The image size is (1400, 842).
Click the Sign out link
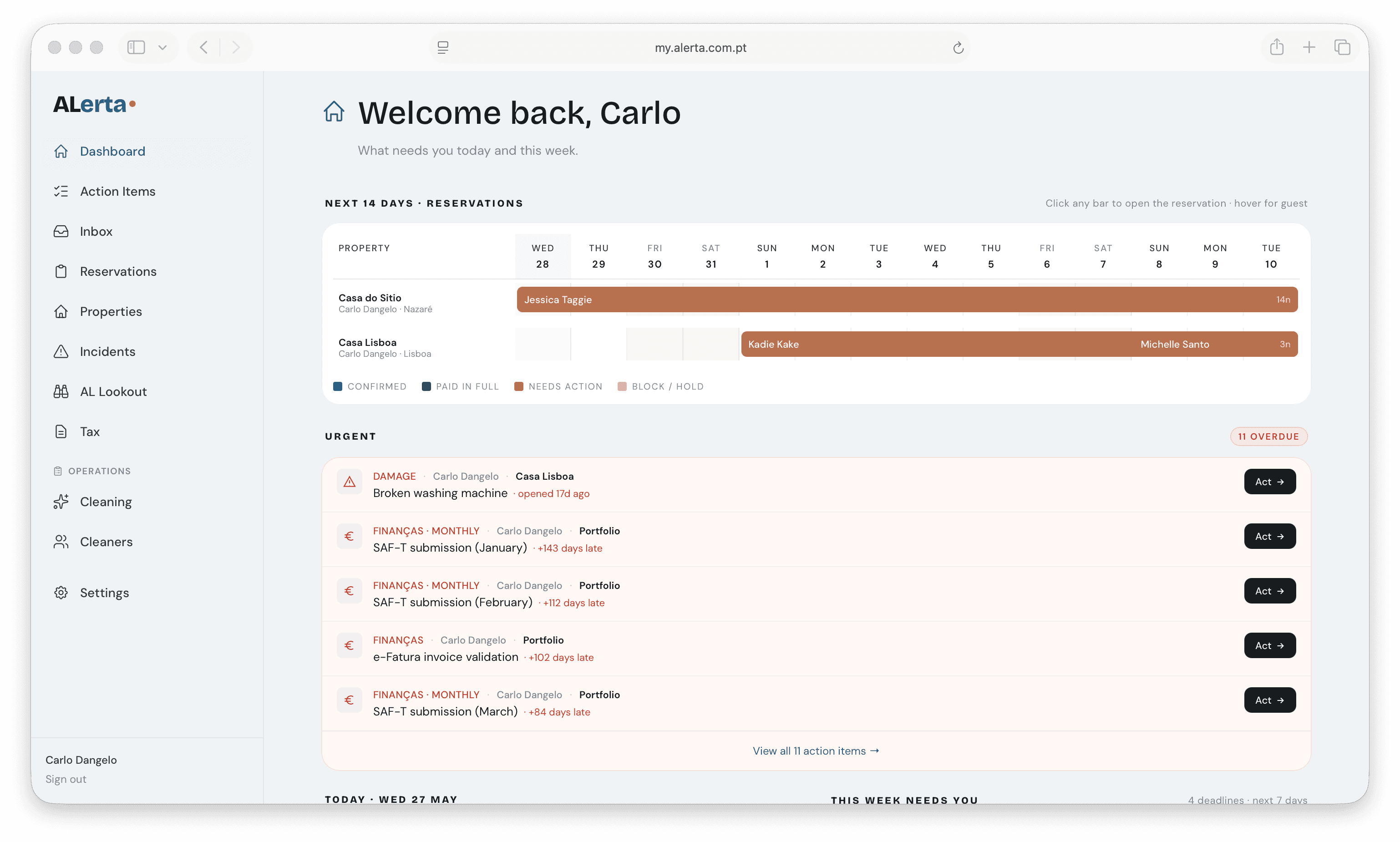66,779
